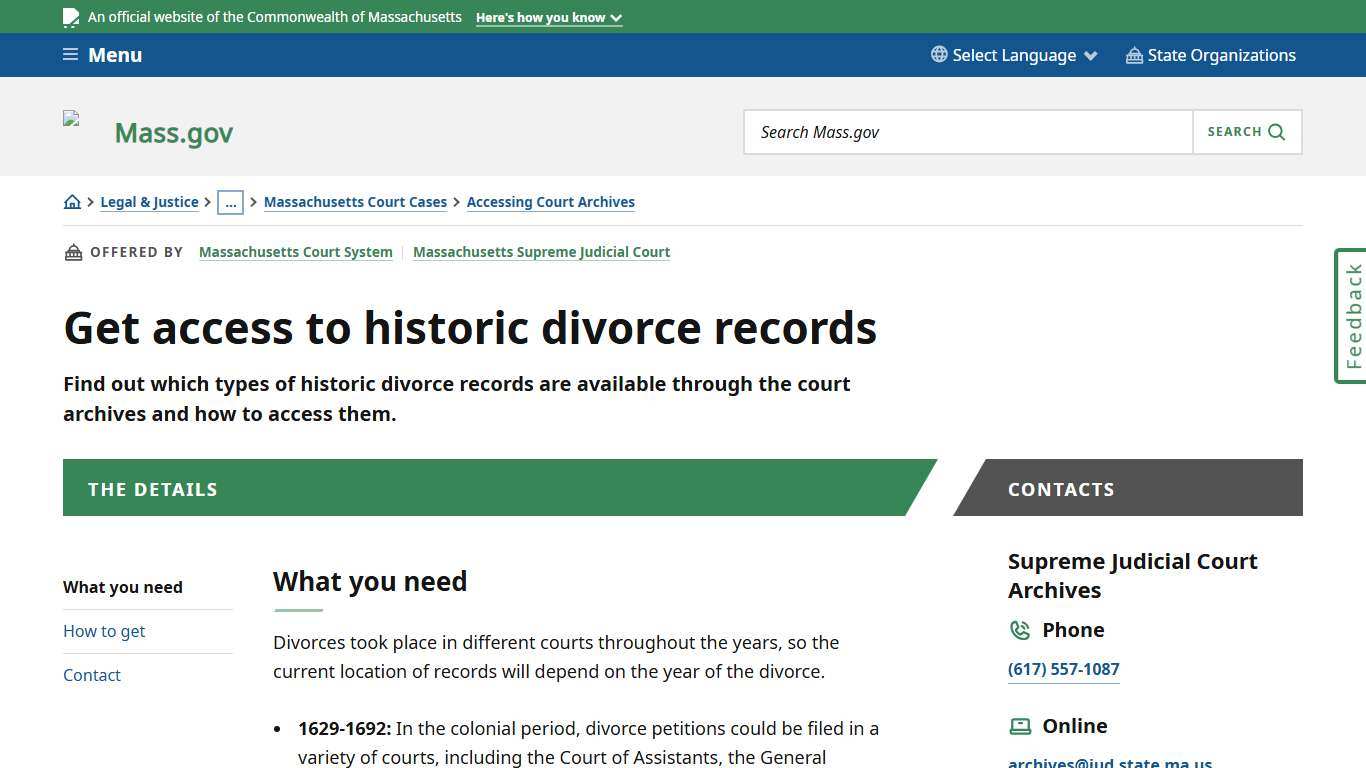
Task: Click the search magnifier icon
Action: click(x=1276, y=131)
